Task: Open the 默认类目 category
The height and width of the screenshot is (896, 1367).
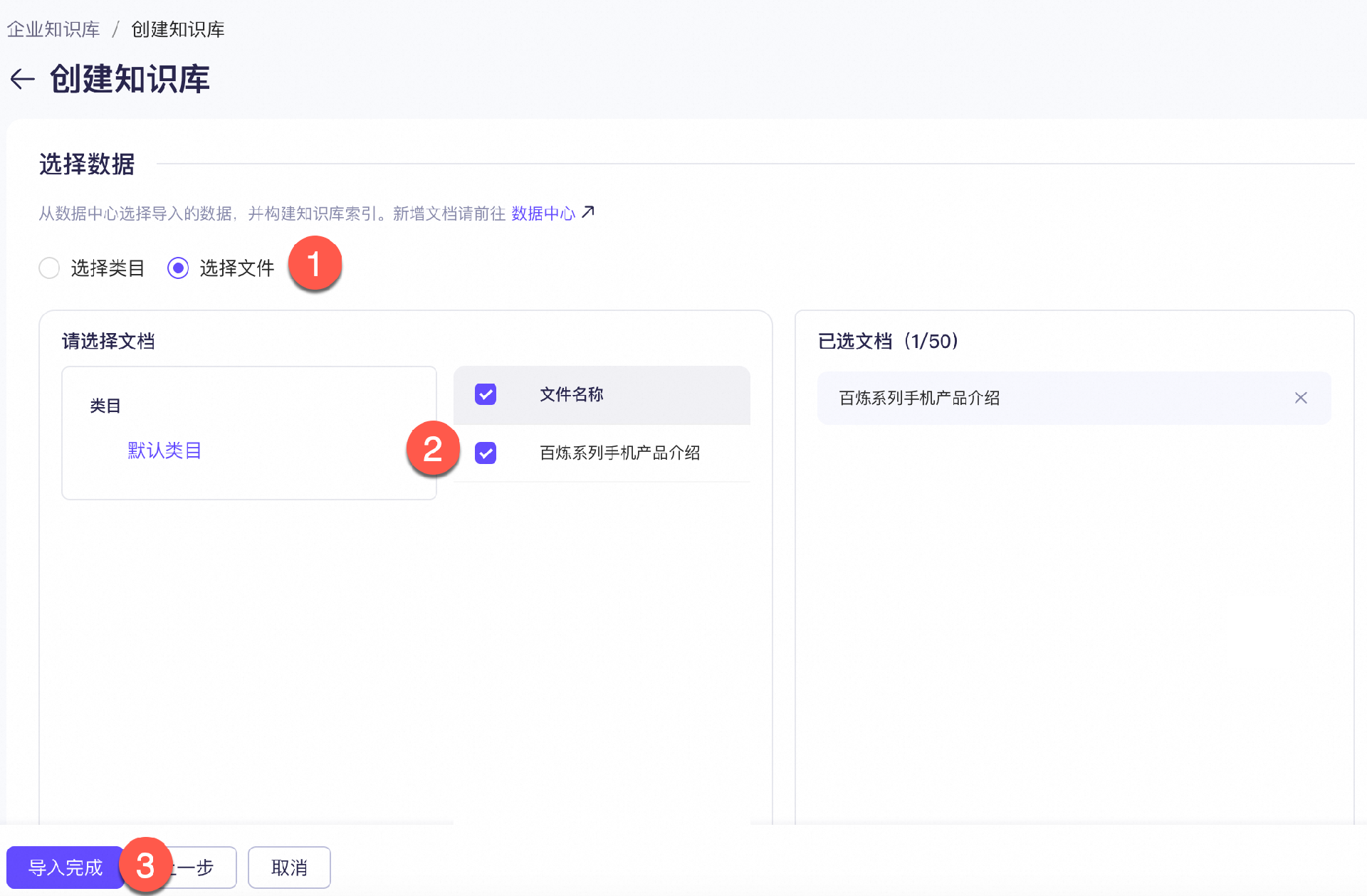Action: pyautogui.click(x=164, y=450)
